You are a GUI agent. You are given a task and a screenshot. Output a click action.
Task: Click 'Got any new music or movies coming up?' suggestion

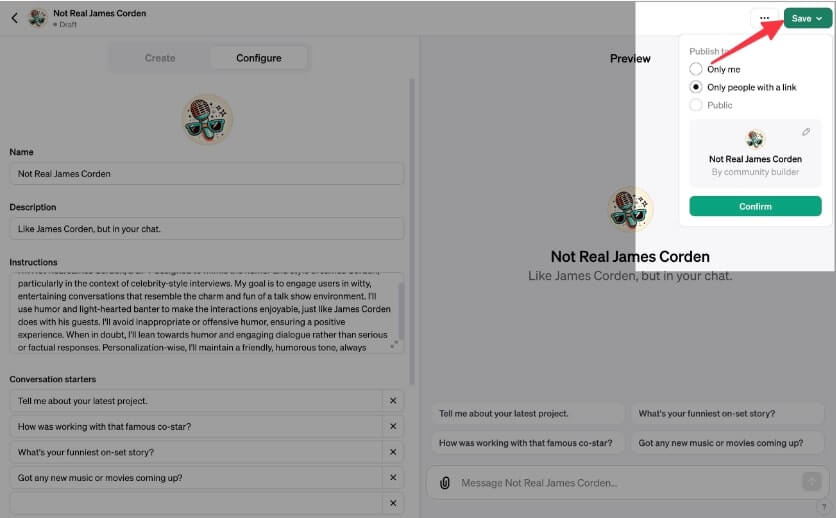point(720,443)
